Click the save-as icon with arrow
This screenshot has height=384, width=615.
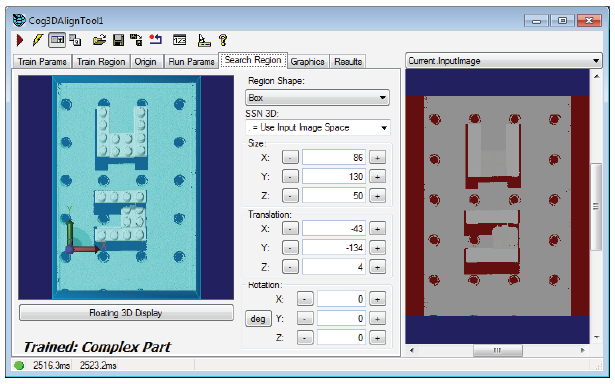click(136, 40)
